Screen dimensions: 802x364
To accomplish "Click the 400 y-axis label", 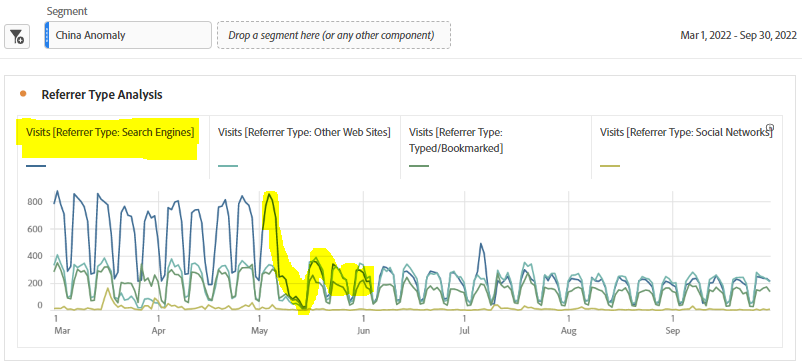I will [x=34, y=256].
